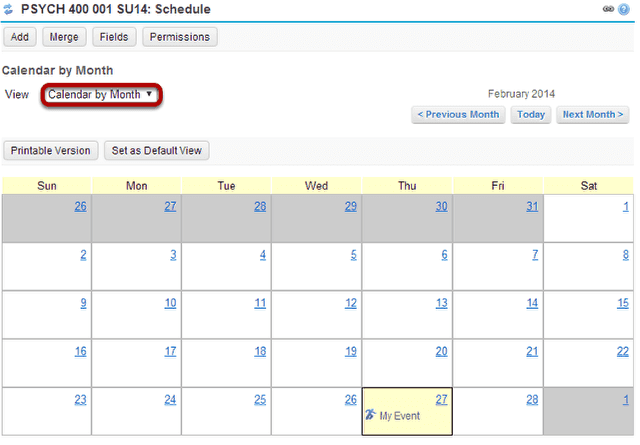The width and height of the screenshot is (640, 445).
Task: Click the Merge button
Action: coord(64,37)
